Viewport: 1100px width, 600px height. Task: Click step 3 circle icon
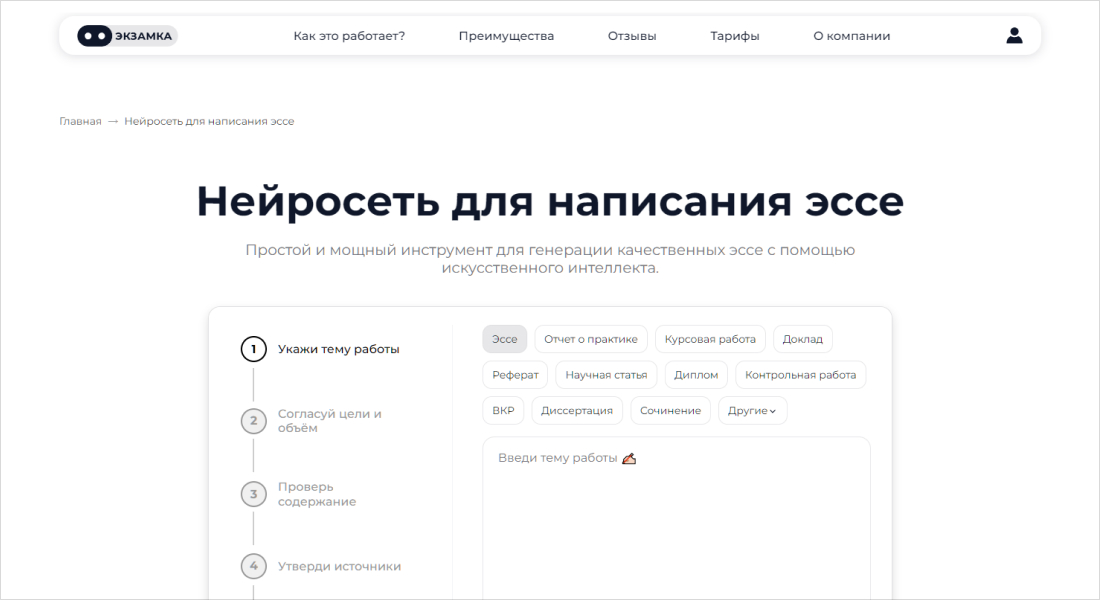pyautogui.click(x=254, y=494)
